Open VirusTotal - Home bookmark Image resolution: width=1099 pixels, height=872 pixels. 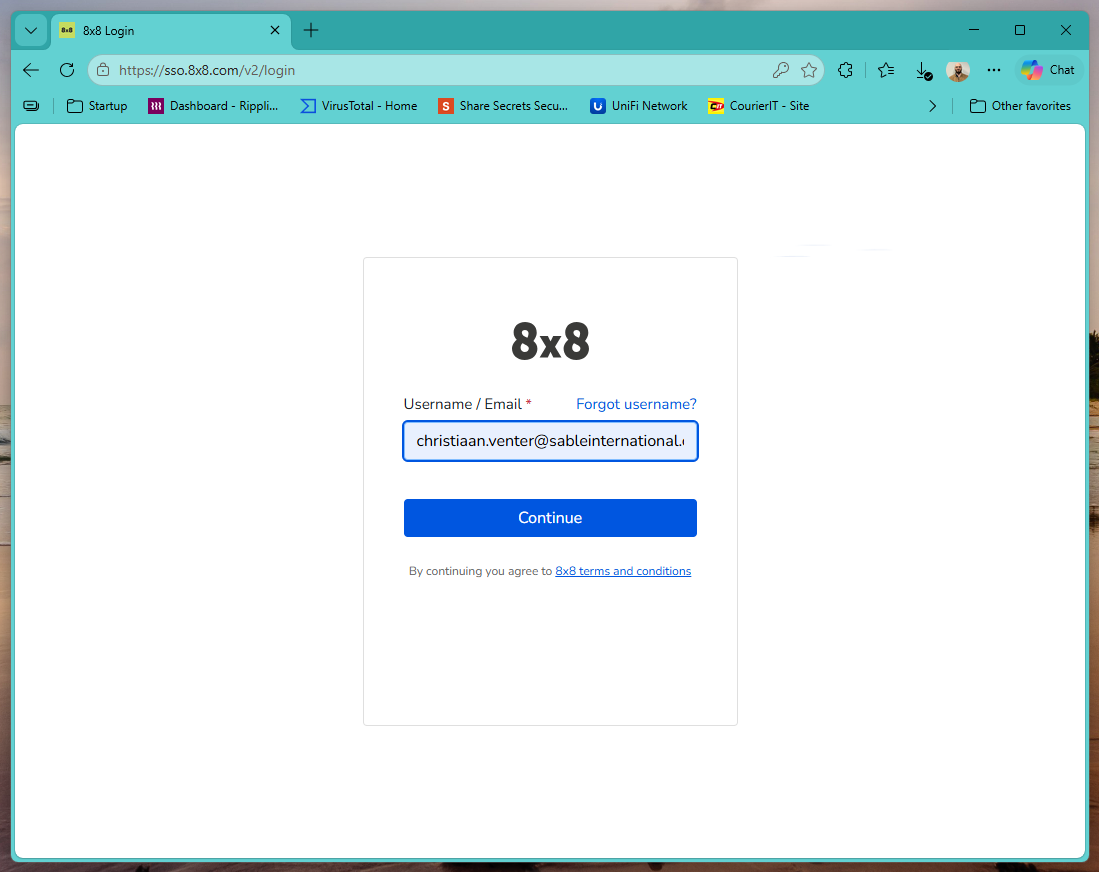click(359, 106)
